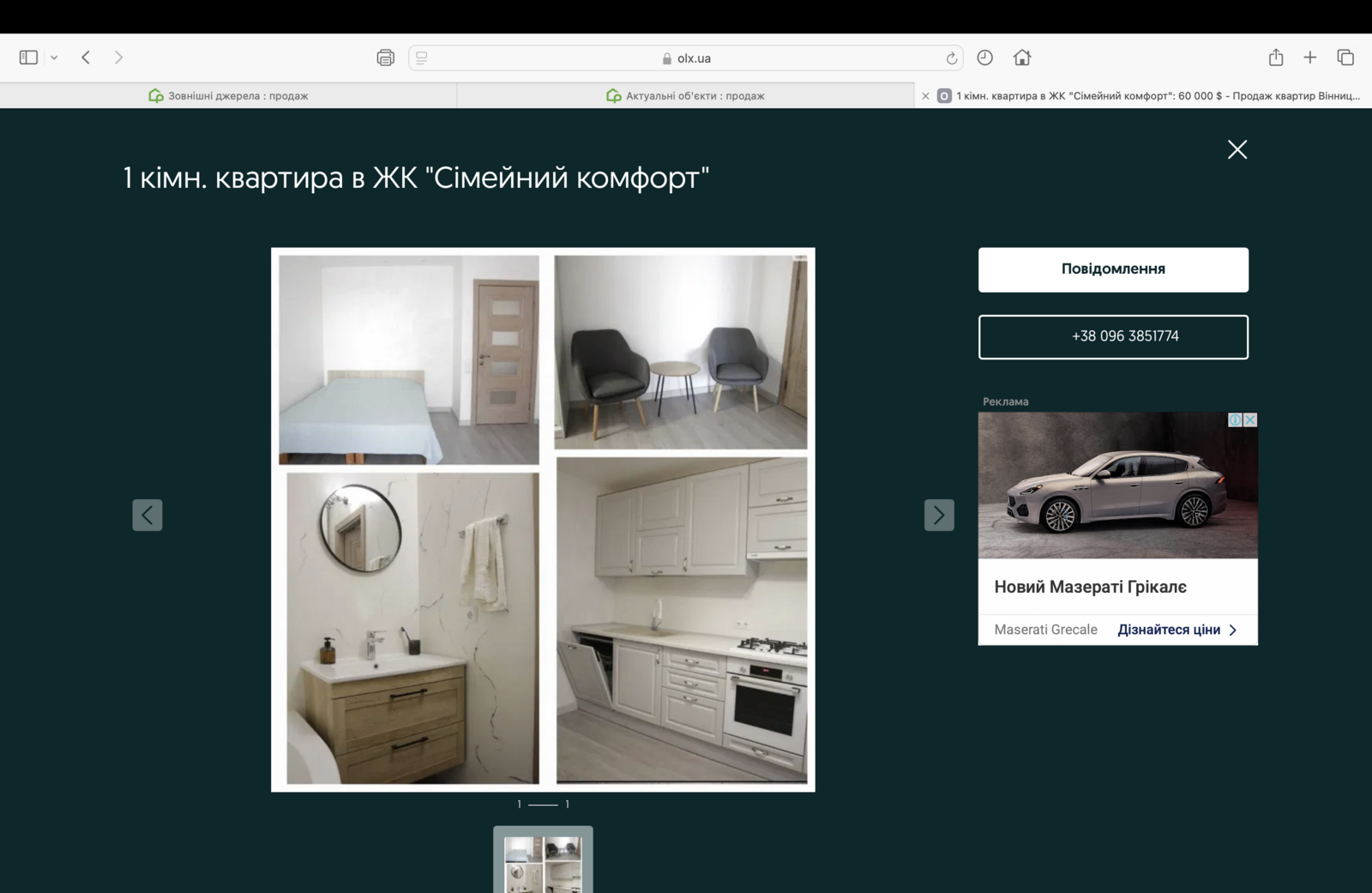Switch to the Актуальні об'єкти : продаж tab

[x=685, y=96]
